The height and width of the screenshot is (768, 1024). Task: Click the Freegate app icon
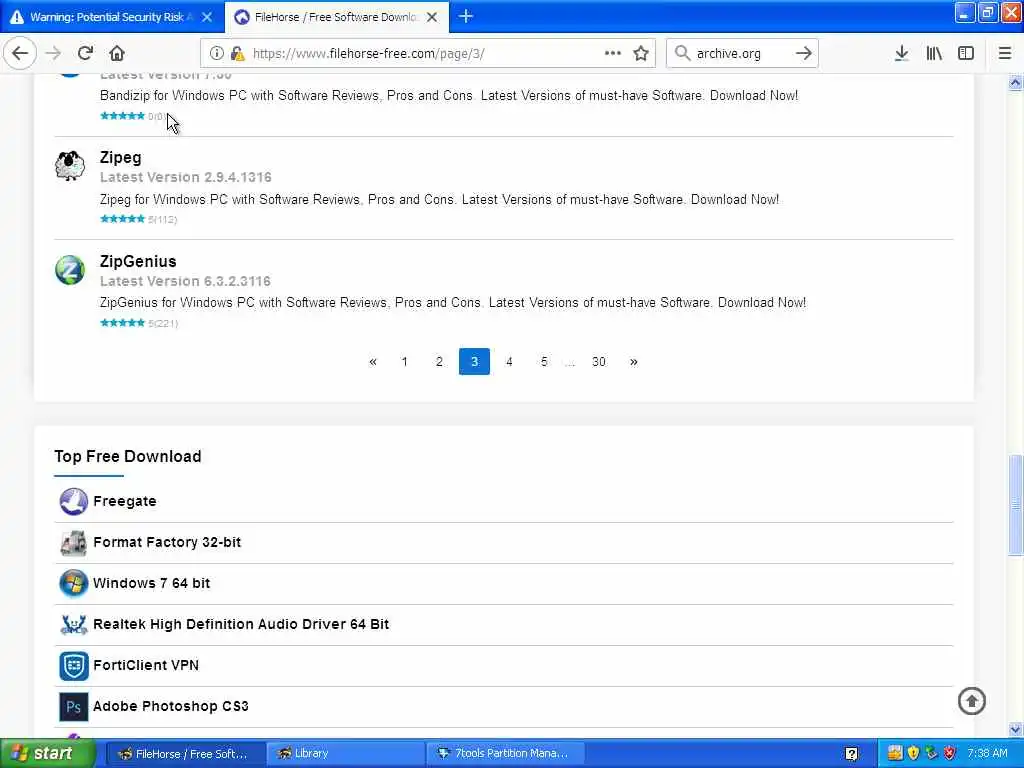[73, 502]
